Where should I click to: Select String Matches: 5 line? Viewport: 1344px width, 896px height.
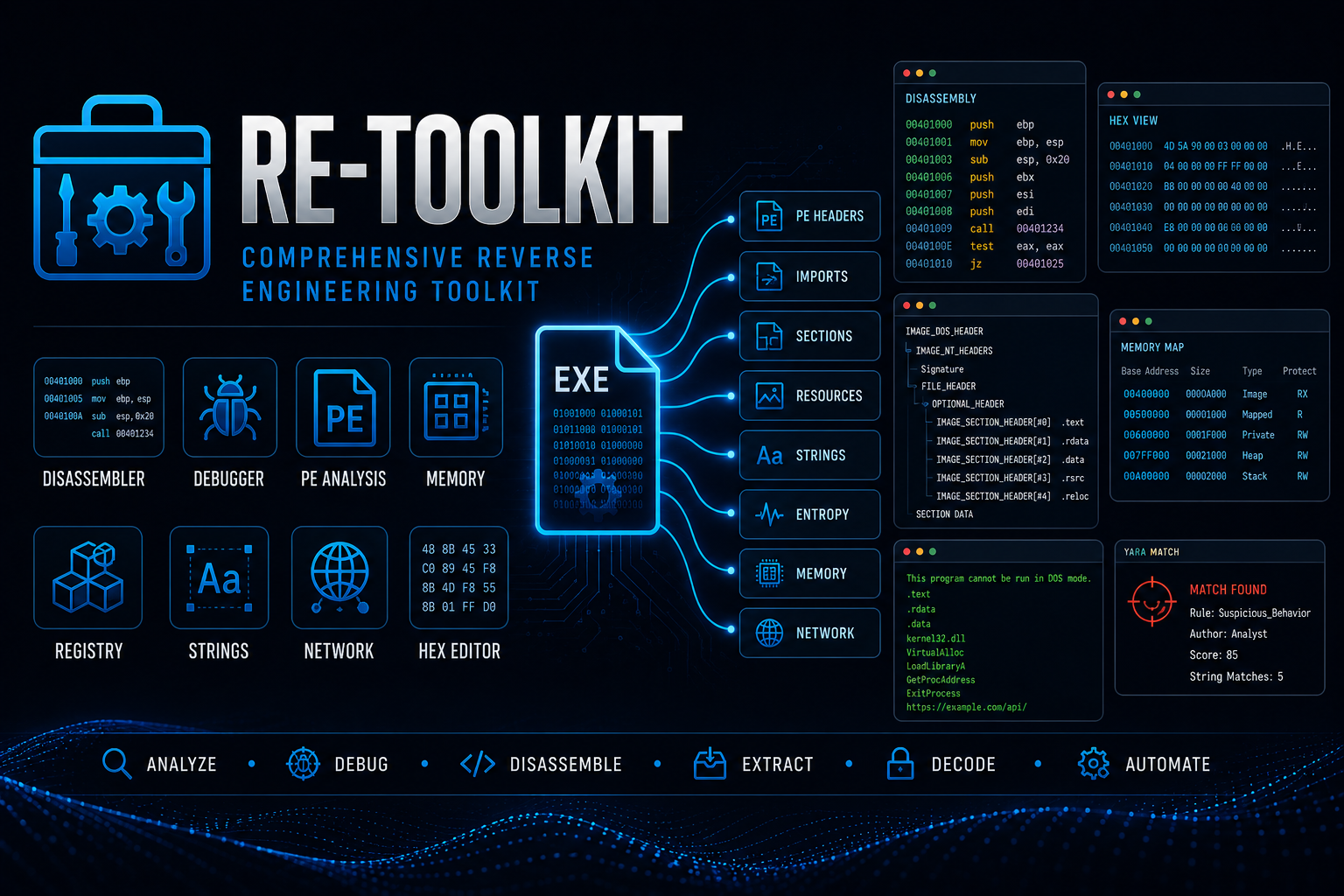point(1236,676)
